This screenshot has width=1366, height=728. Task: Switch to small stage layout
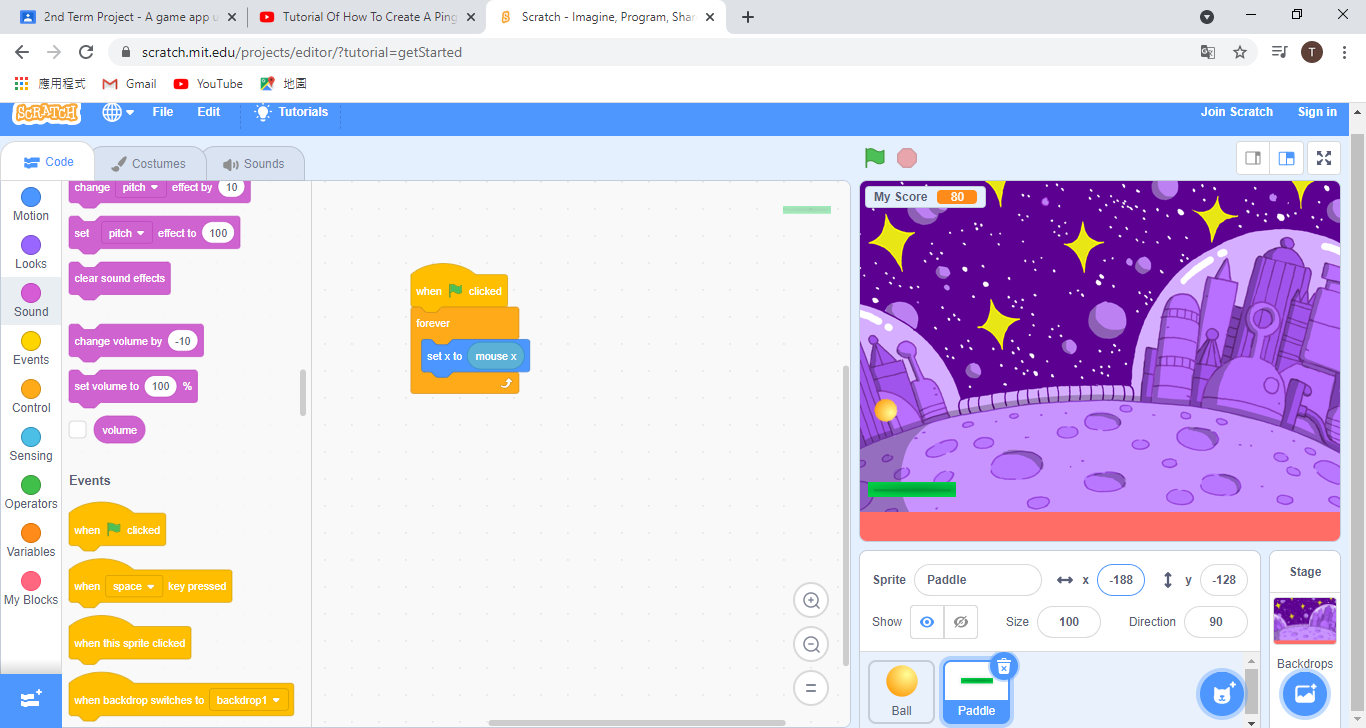point(1252,158)
